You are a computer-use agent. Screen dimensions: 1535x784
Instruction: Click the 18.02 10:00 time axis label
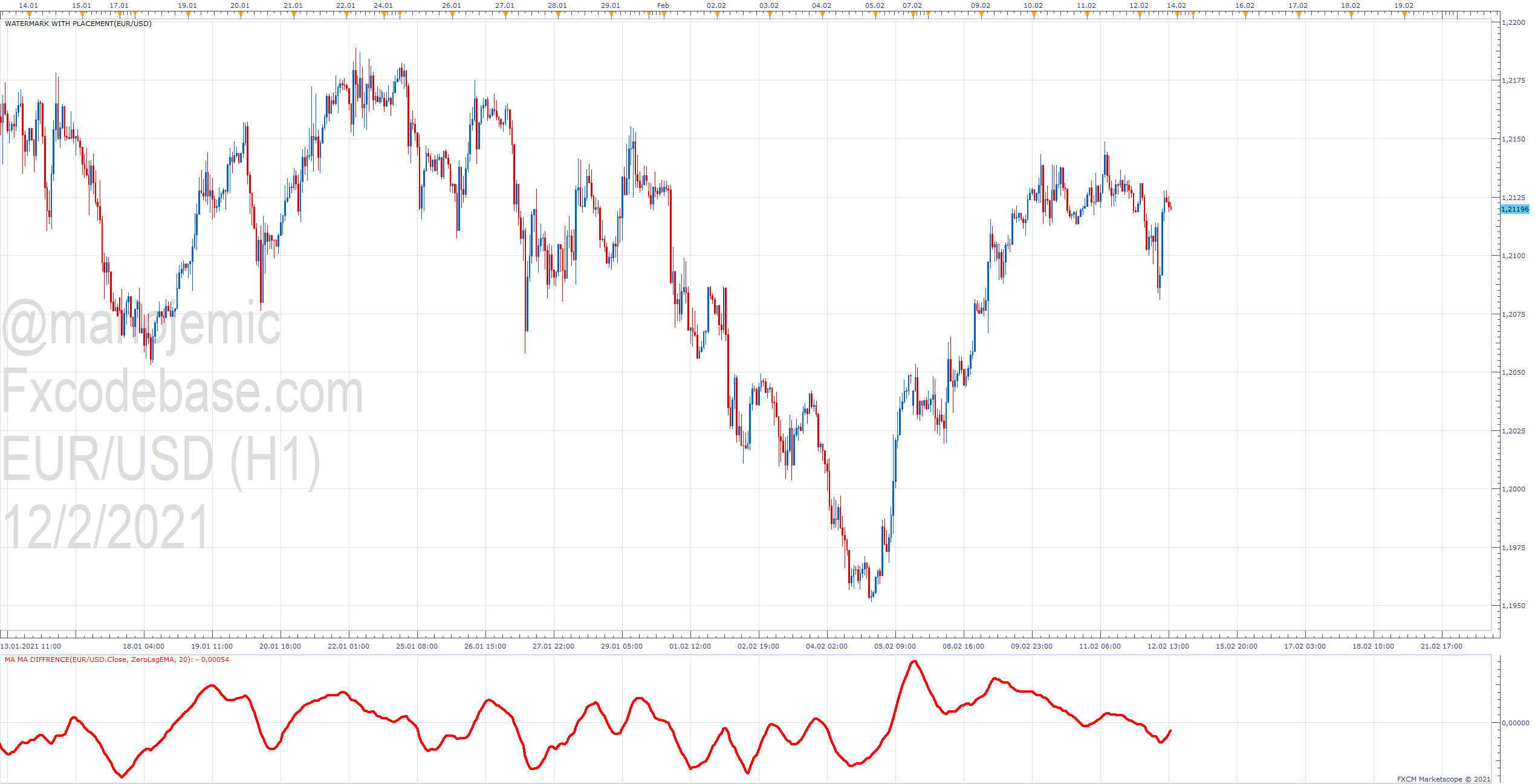click(x=1374, y=646)
